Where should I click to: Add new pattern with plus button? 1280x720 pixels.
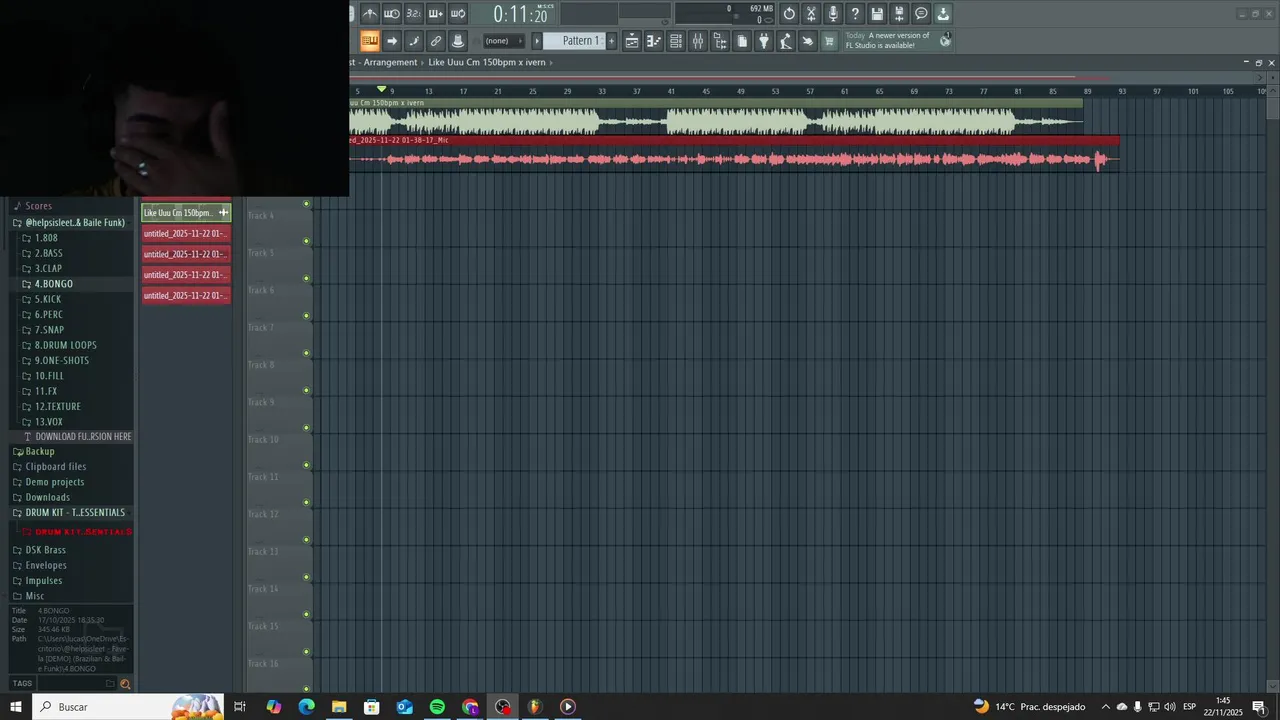pyautogui.click(x=612, y=41)
